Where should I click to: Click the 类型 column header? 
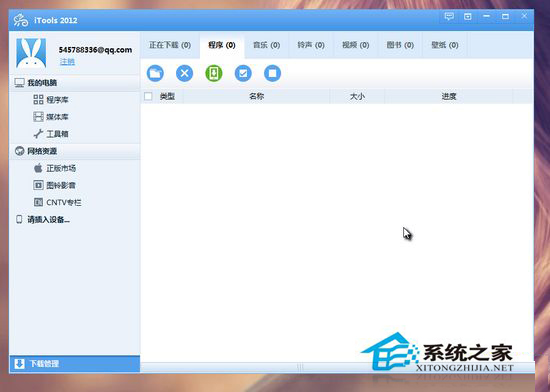pyautogui.click(x=167, y=96)
